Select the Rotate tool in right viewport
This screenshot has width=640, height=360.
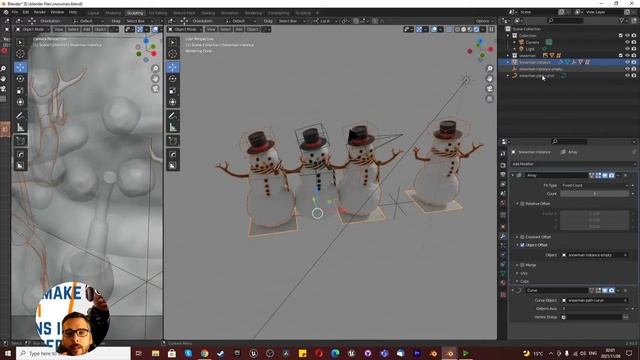pyautogui.click(x=173, y=79)
